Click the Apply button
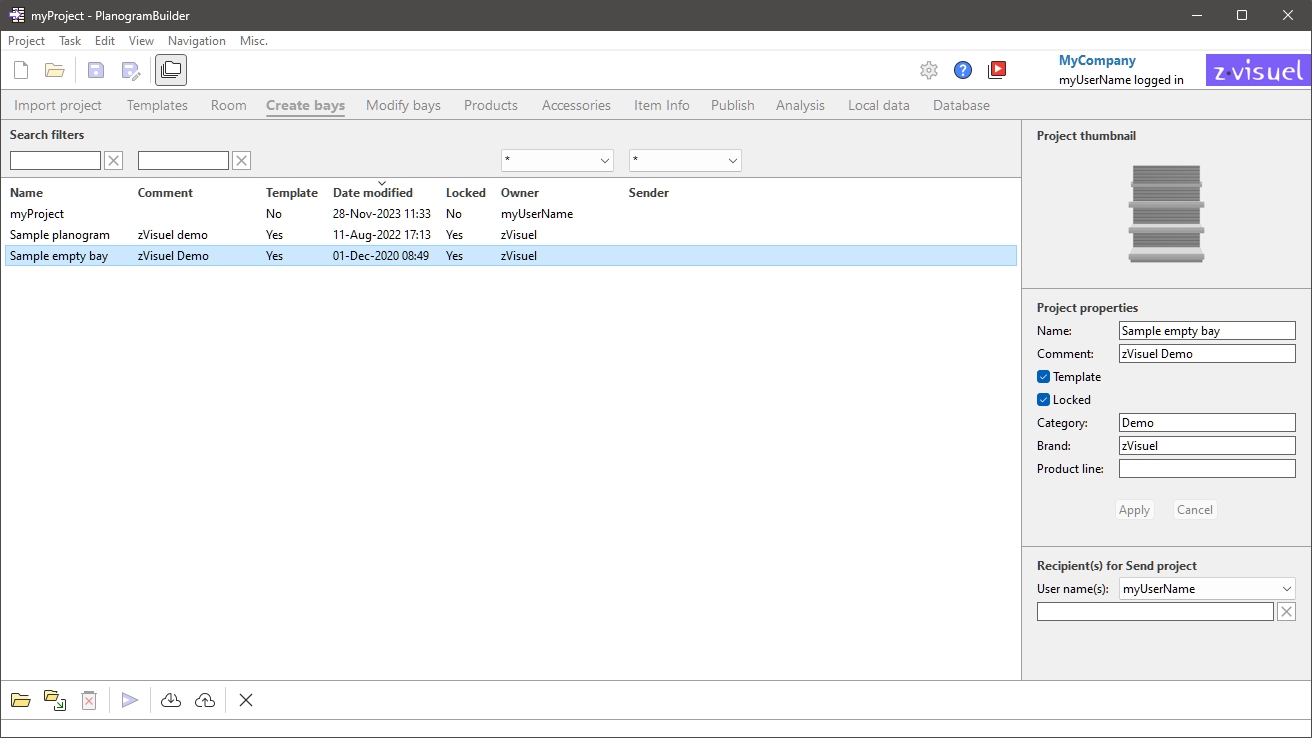This screenshot has width=1312, height=738. pos(1134,510)
